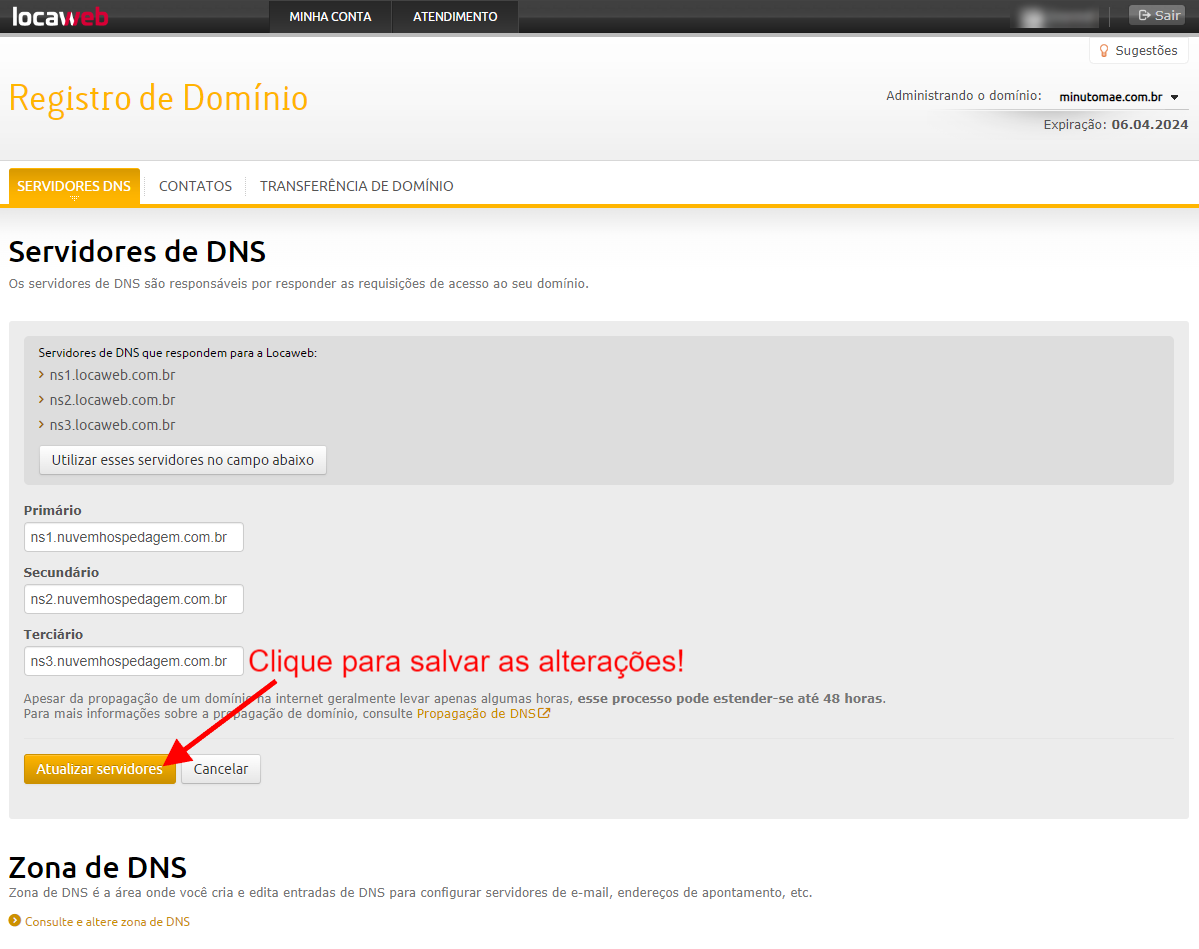Click the Zona de DNS heading

[98, 868]
